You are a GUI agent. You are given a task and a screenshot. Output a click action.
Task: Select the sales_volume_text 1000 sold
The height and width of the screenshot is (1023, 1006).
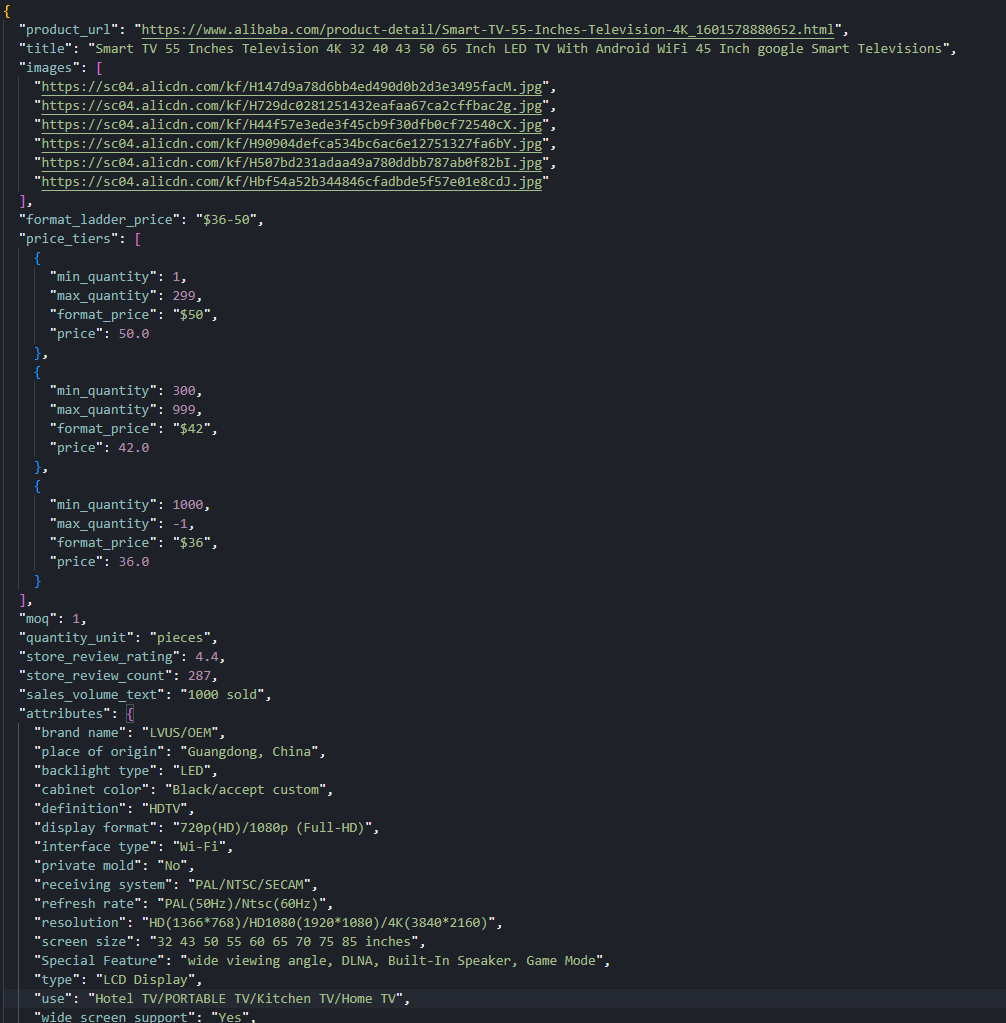[x=225, y=694]
